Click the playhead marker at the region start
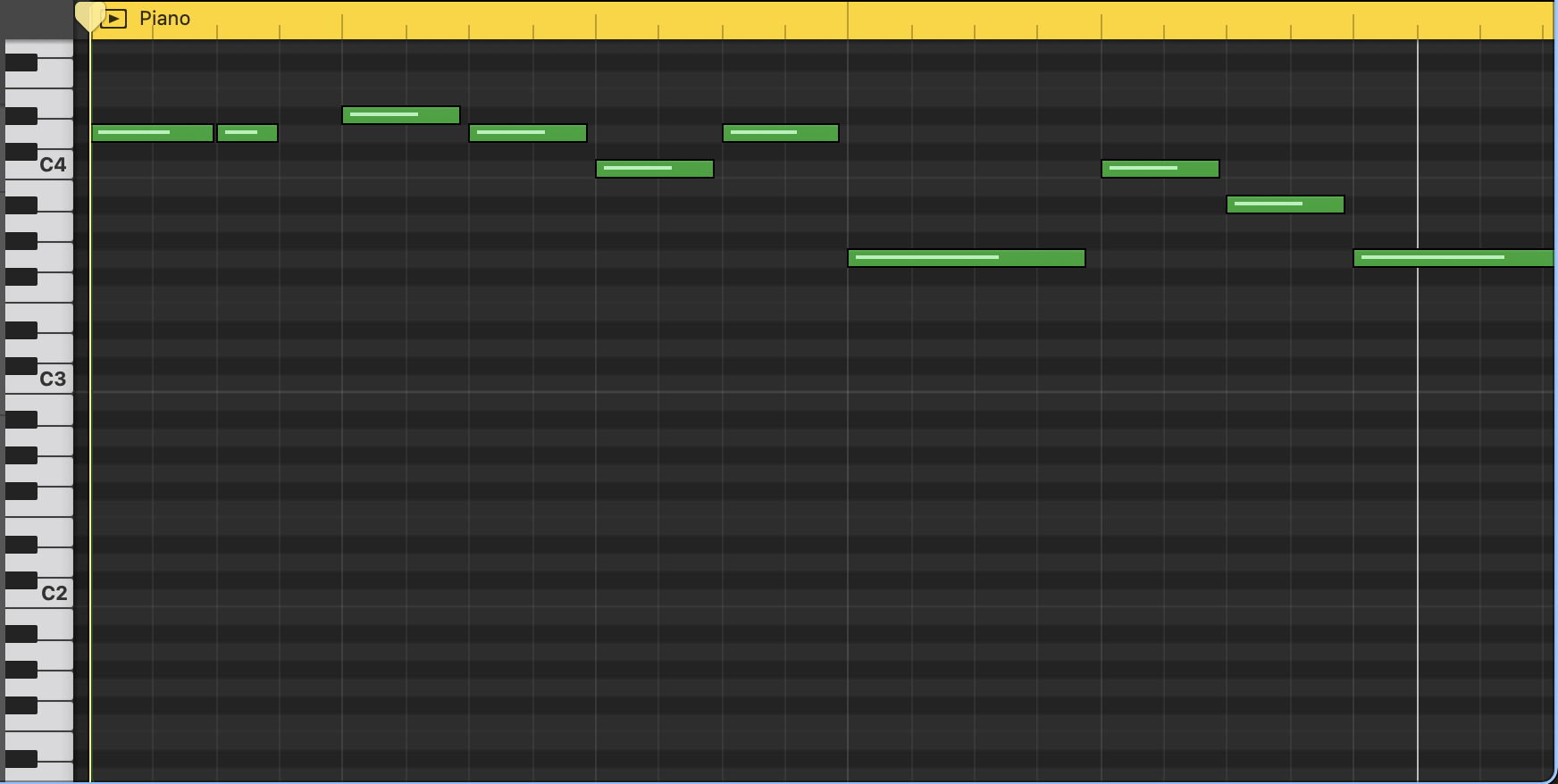The image size is (1558, 784). (x=88, y=16)
